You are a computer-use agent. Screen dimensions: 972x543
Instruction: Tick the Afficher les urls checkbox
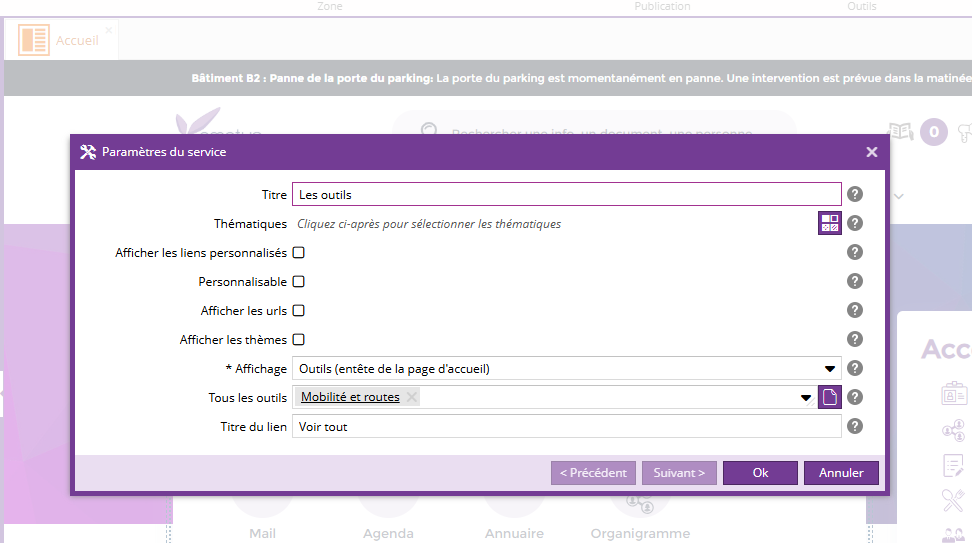[x=298, y=311]
